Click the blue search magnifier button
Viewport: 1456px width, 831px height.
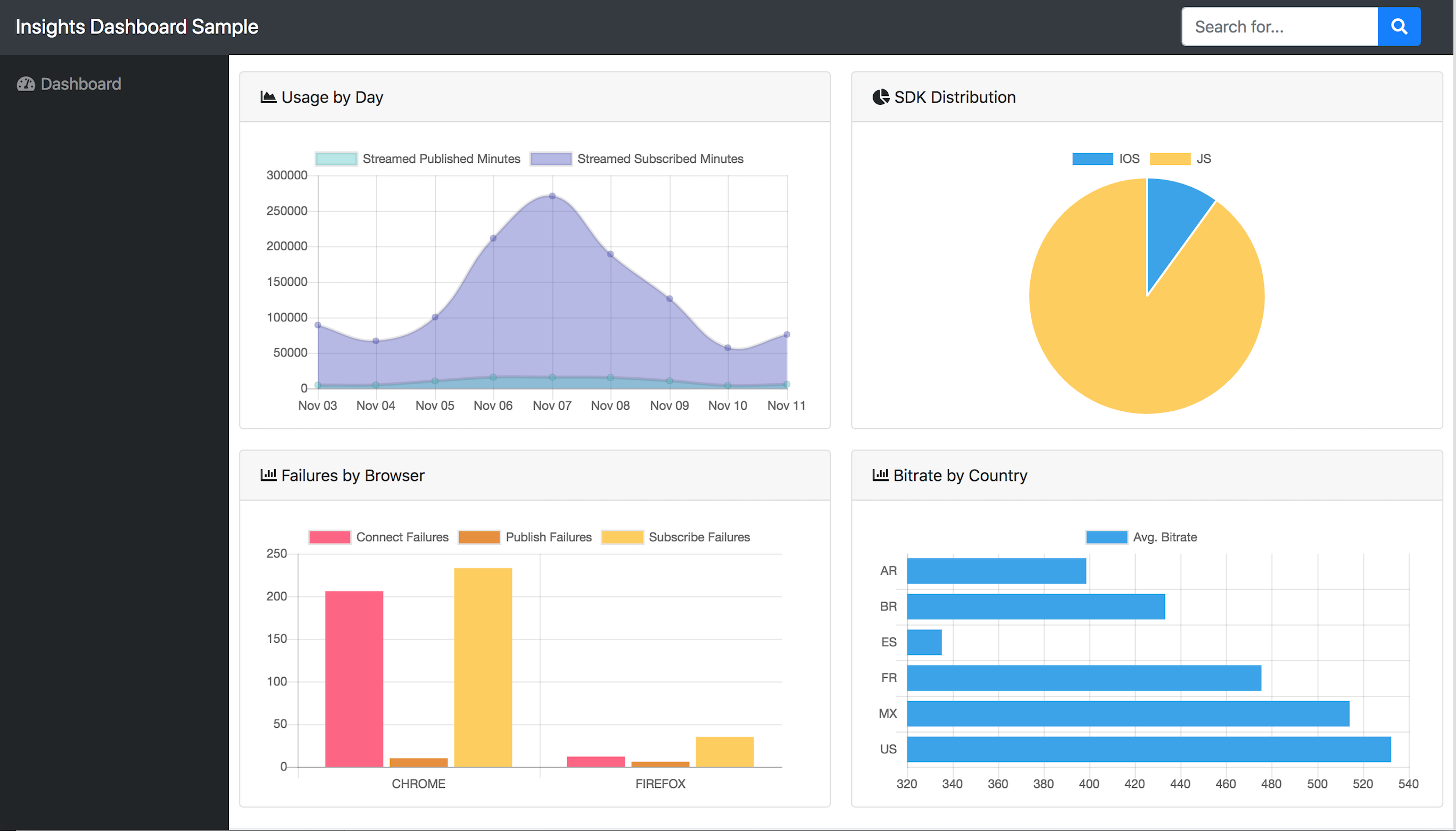[x=1399, y=26]
